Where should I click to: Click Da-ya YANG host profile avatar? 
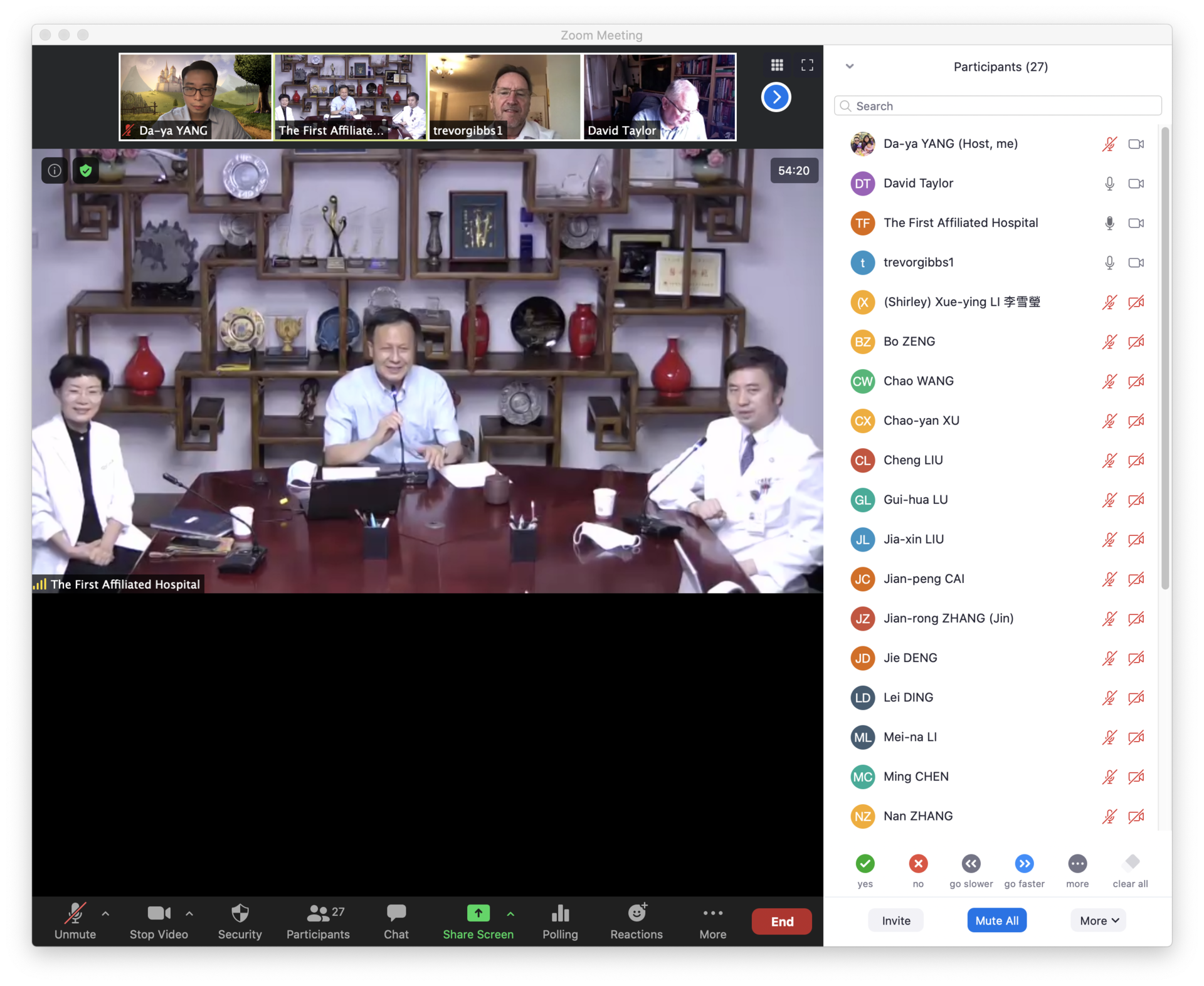point(863,144)
